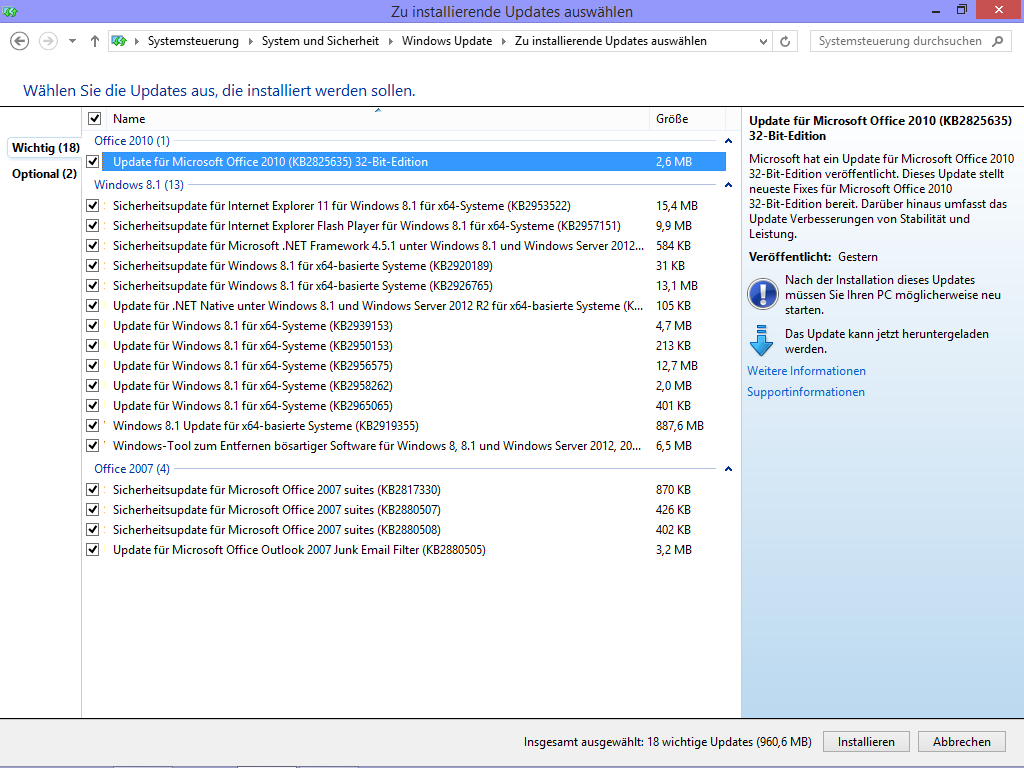Open the Supportinformationen link
This screenshot has width=1024, height=768.
(x=806, y=392)
